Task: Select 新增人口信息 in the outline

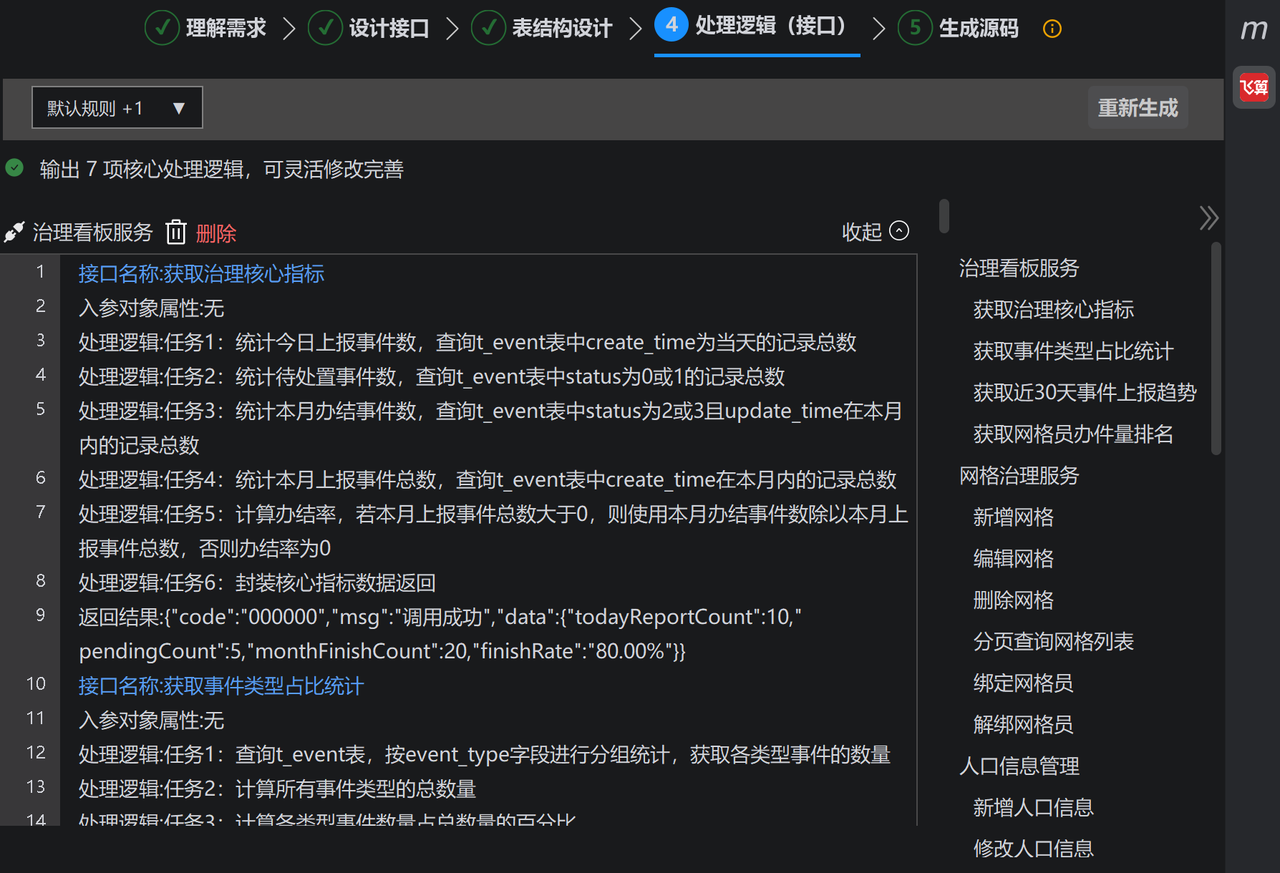Action: [x=1034, y=808]
